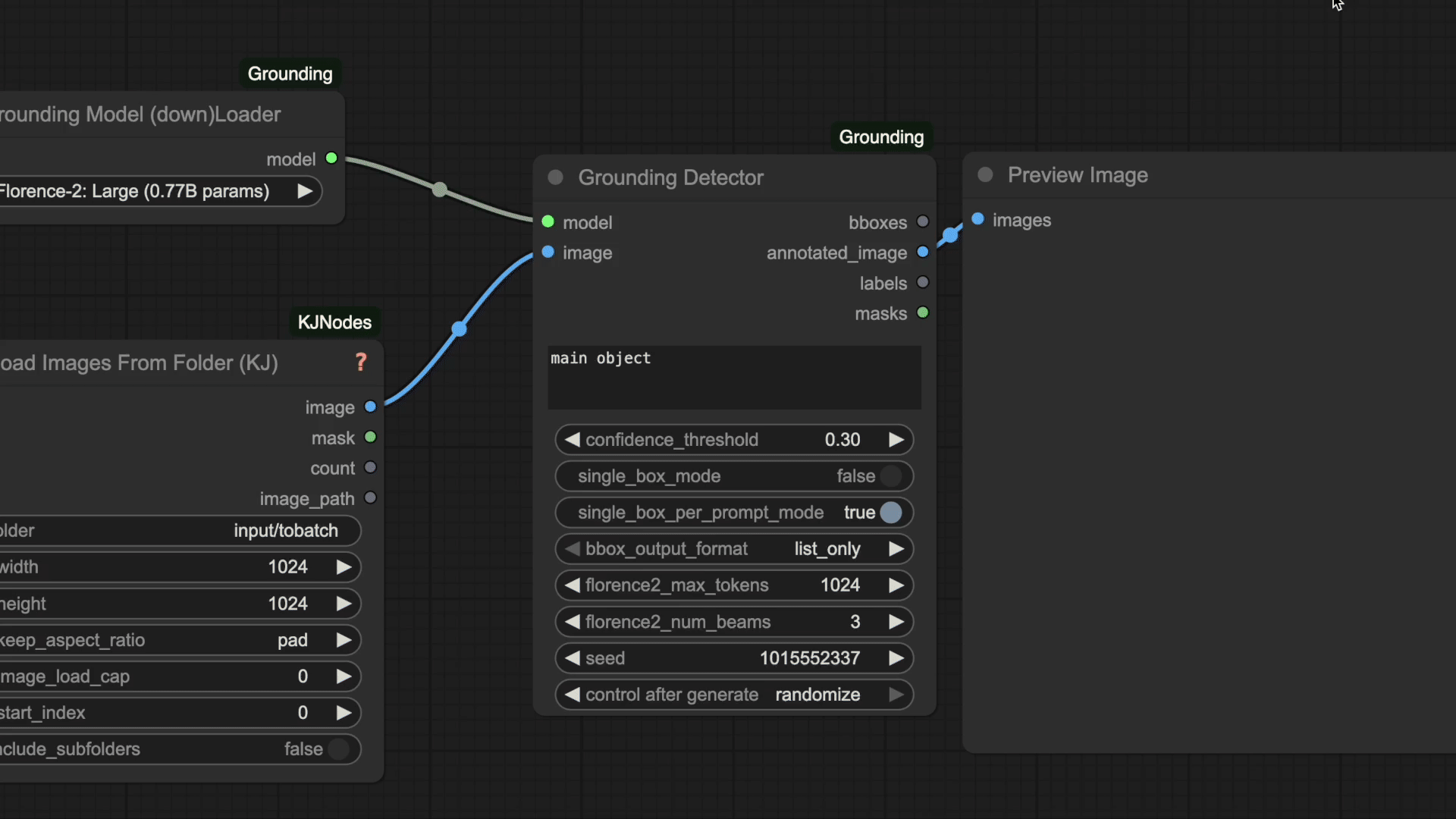Select next keep_aspect_ratio option
Viewport: 1456px width, 819px height.
(344, 640)
